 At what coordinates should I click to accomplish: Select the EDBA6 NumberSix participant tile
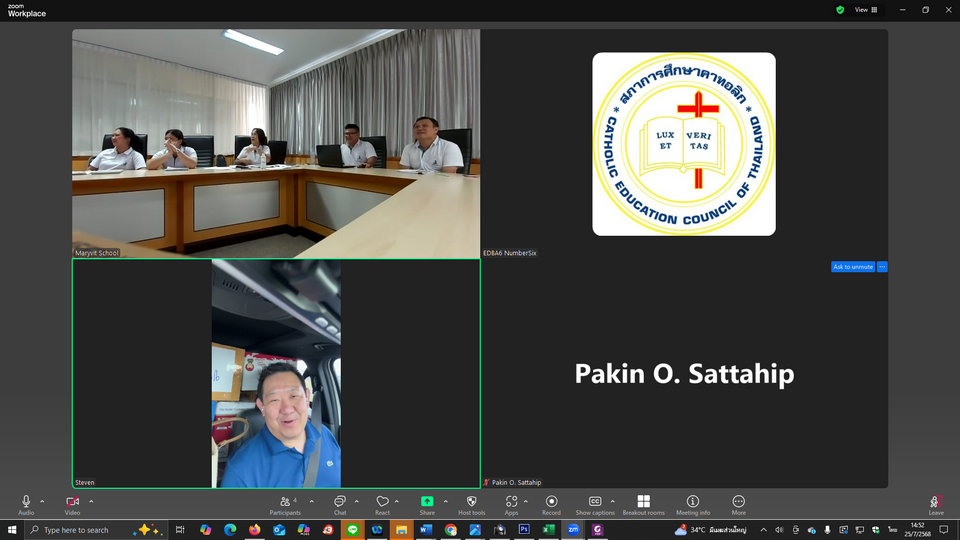click(684, 143)
